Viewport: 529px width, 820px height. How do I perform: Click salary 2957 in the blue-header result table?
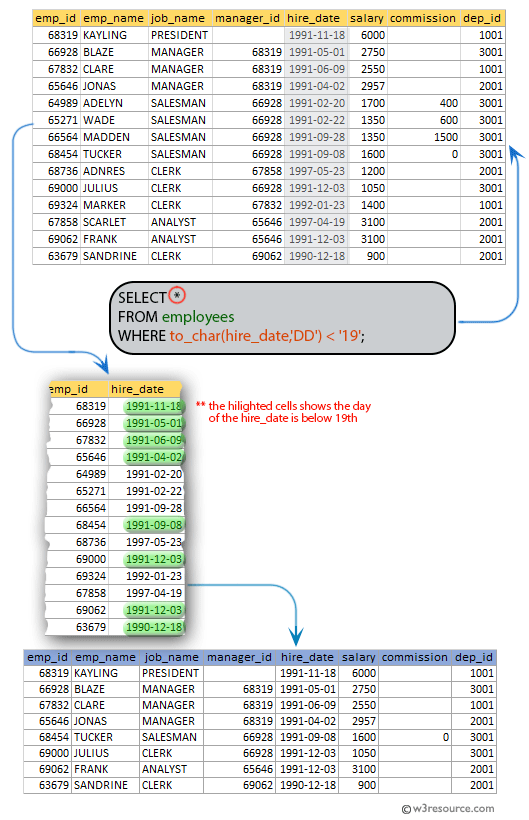pos(364,721)
